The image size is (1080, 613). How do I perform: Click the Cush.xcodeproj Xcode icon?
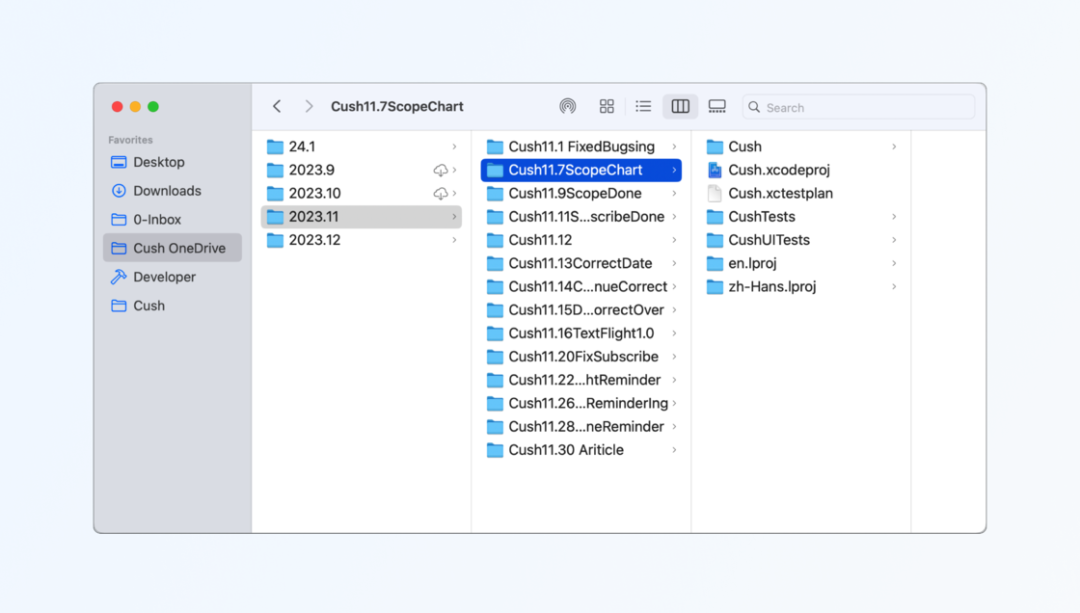(715, 170)
